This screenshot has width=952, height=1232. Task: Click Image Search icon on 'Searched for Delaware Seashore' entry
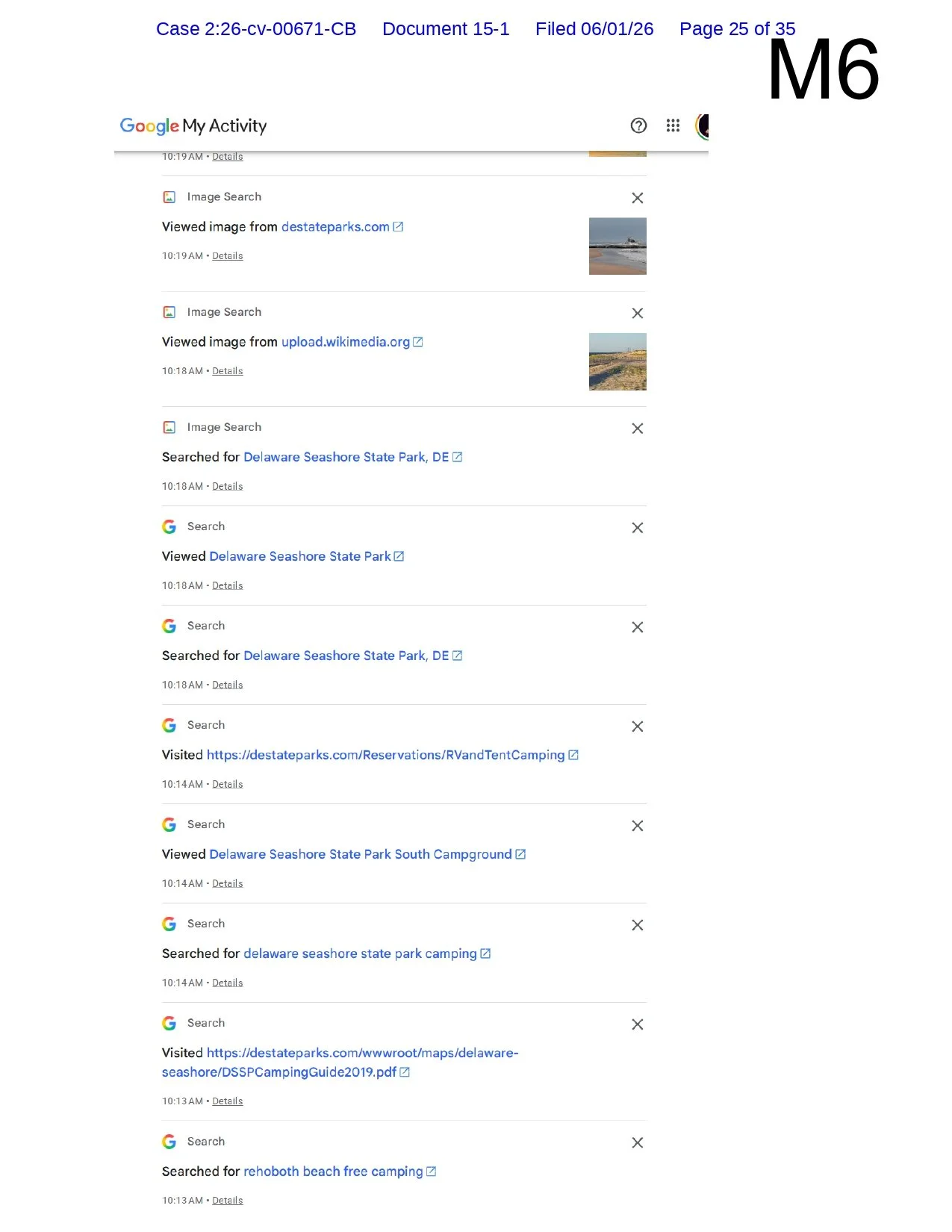(169, 427)
